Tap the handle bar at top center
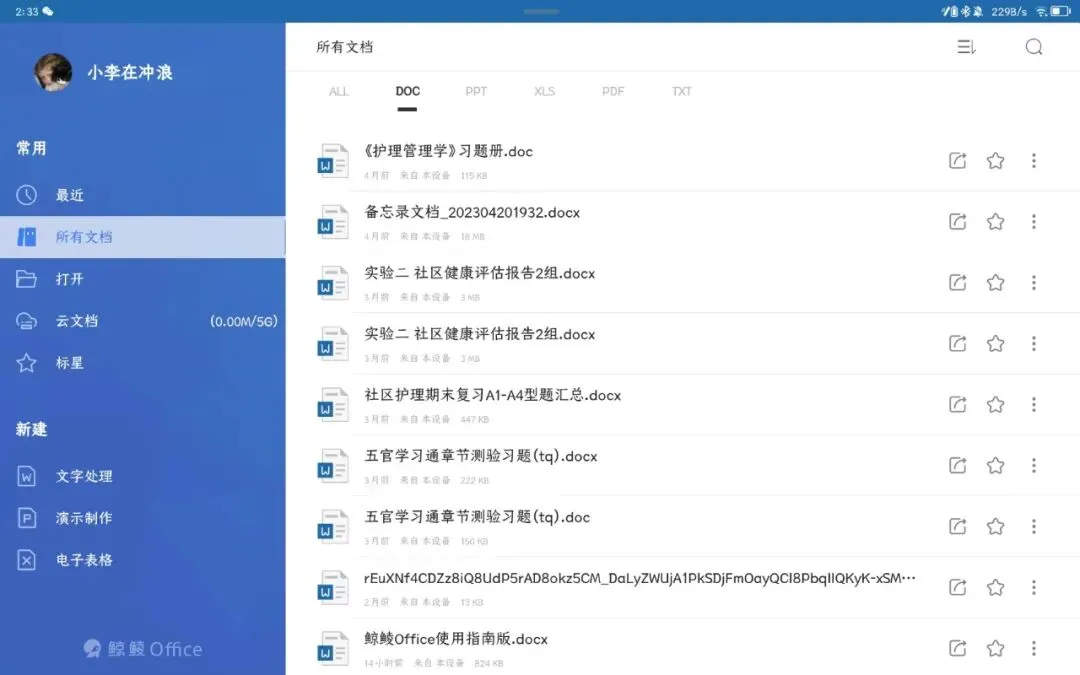Screen dimensions: 1080x675 click(x=541, y=11)
